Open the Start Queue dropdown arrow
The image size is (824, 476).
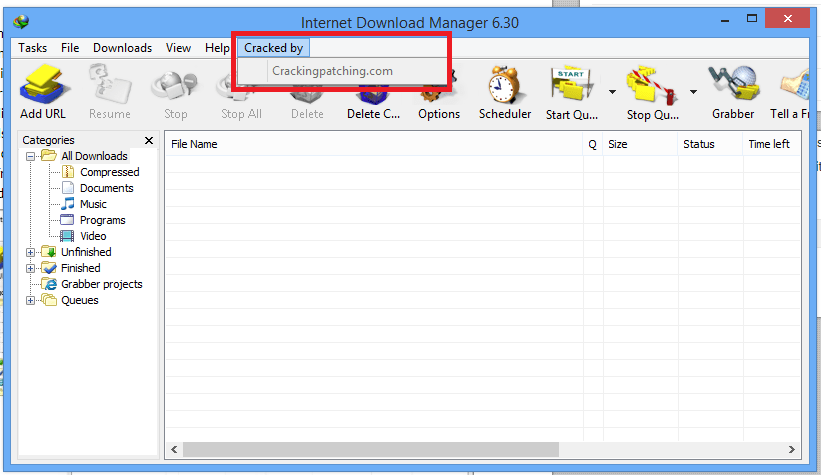(612, 92)
